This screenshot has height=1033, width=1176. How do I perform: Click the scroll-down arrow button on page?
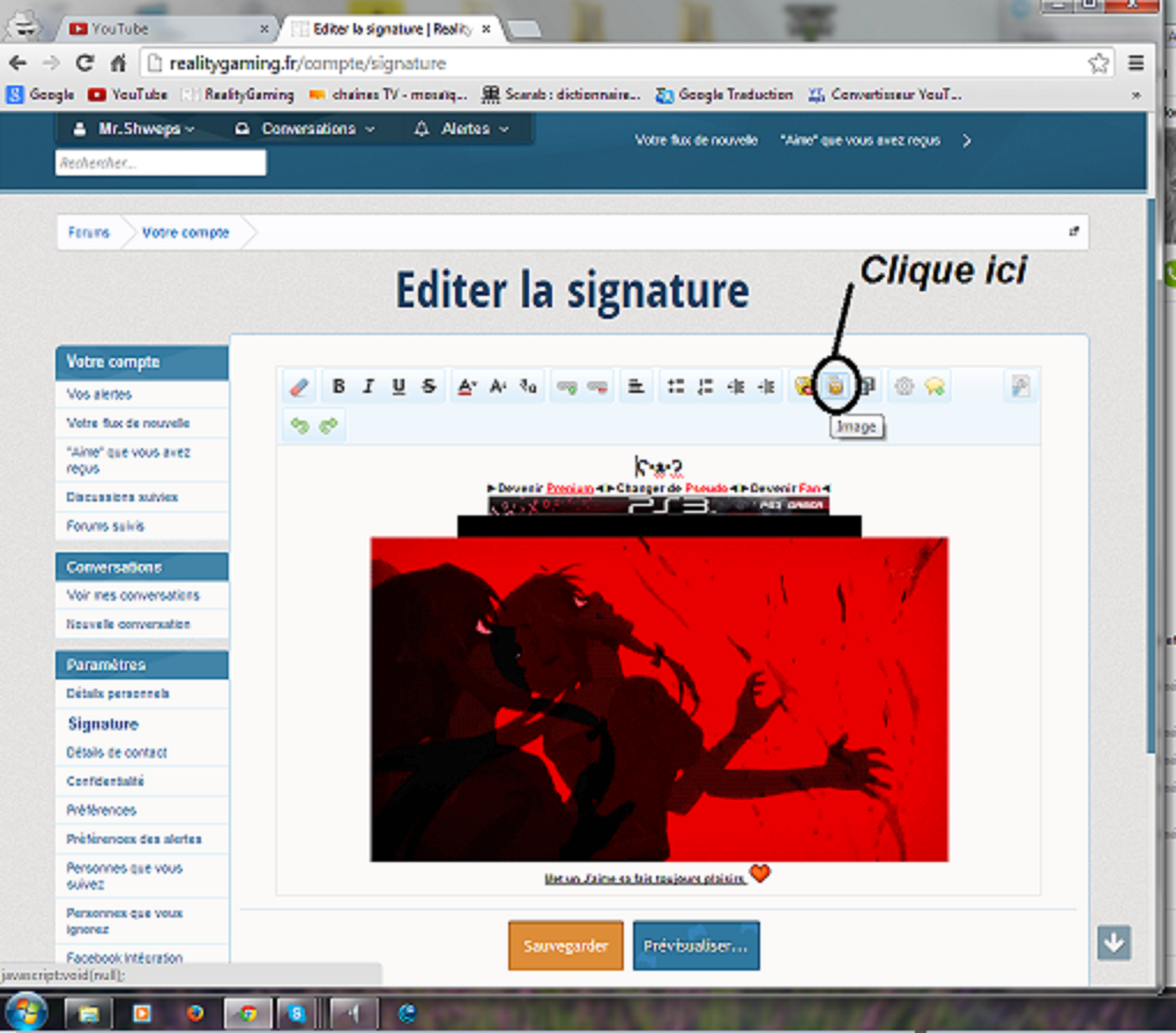click(1114, 943)
